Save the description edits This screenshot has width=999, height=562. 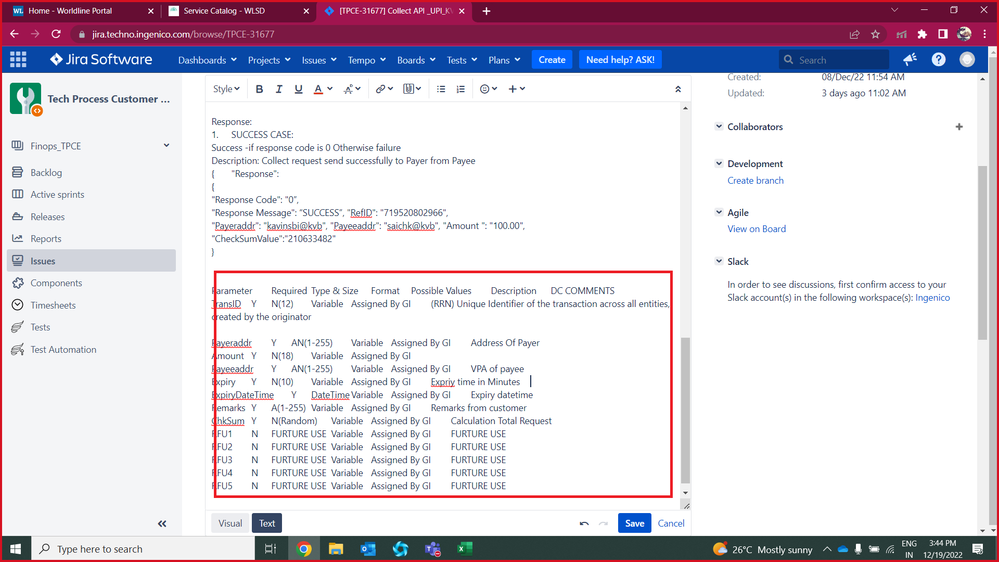[x=635, y=523]
